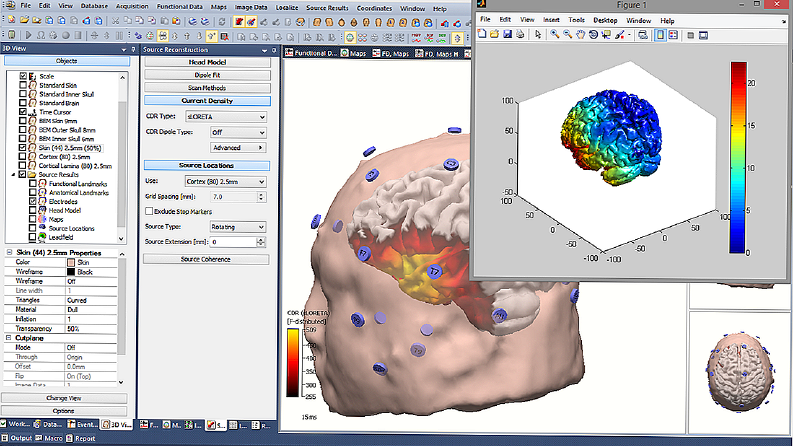Check the BEM Outer Skull 8mm checkbox
This screenshot has width=793, height=446.
pos(23,129)
